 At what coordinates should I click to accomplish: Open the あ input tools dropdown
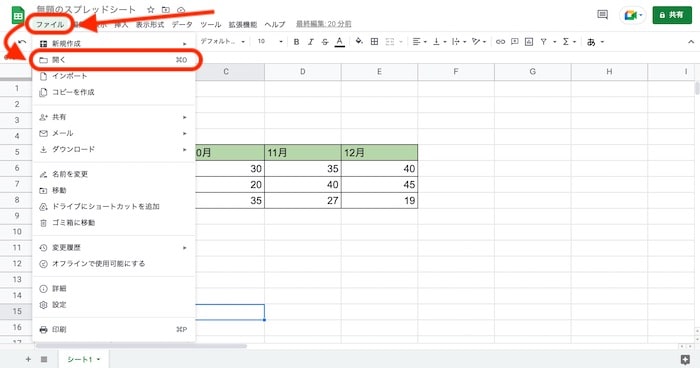pos(595,42)
